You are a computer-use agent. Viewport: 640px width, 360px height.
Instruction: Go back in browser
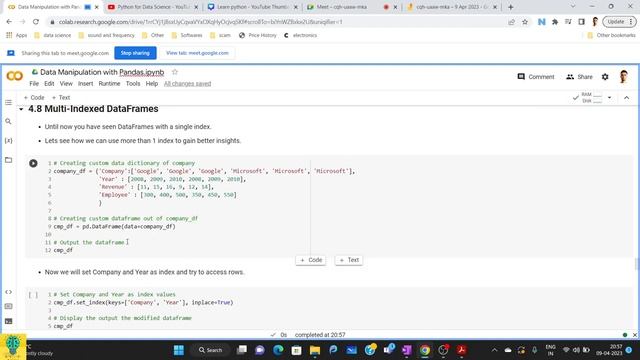click(x=9, y=22)
